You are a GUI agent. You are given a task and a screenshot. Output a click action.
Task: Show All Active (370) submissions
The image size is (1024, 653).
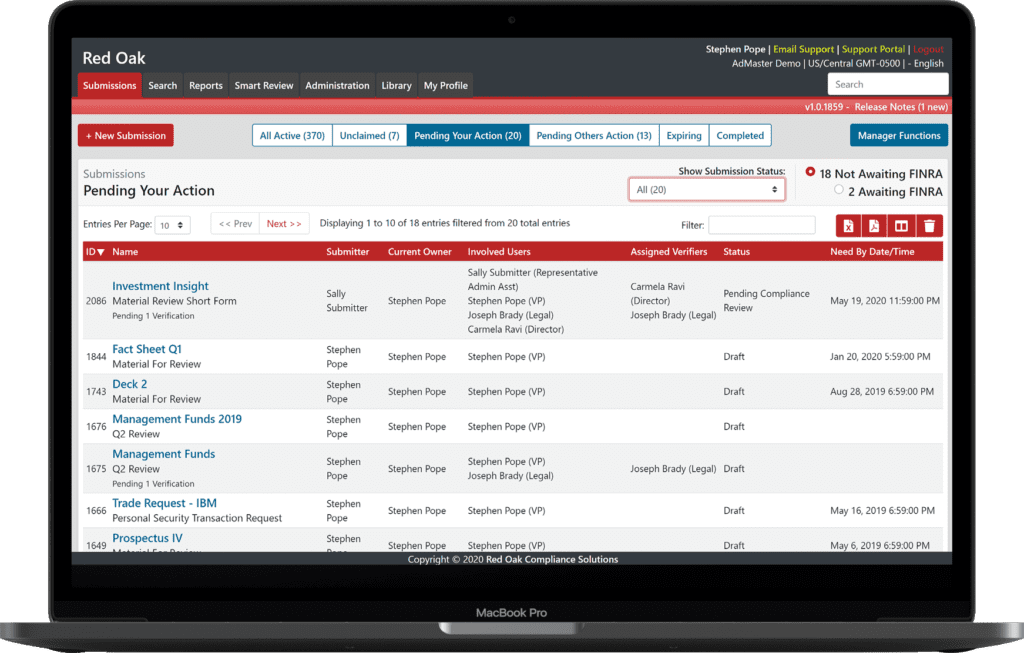(x=292, y=136)
